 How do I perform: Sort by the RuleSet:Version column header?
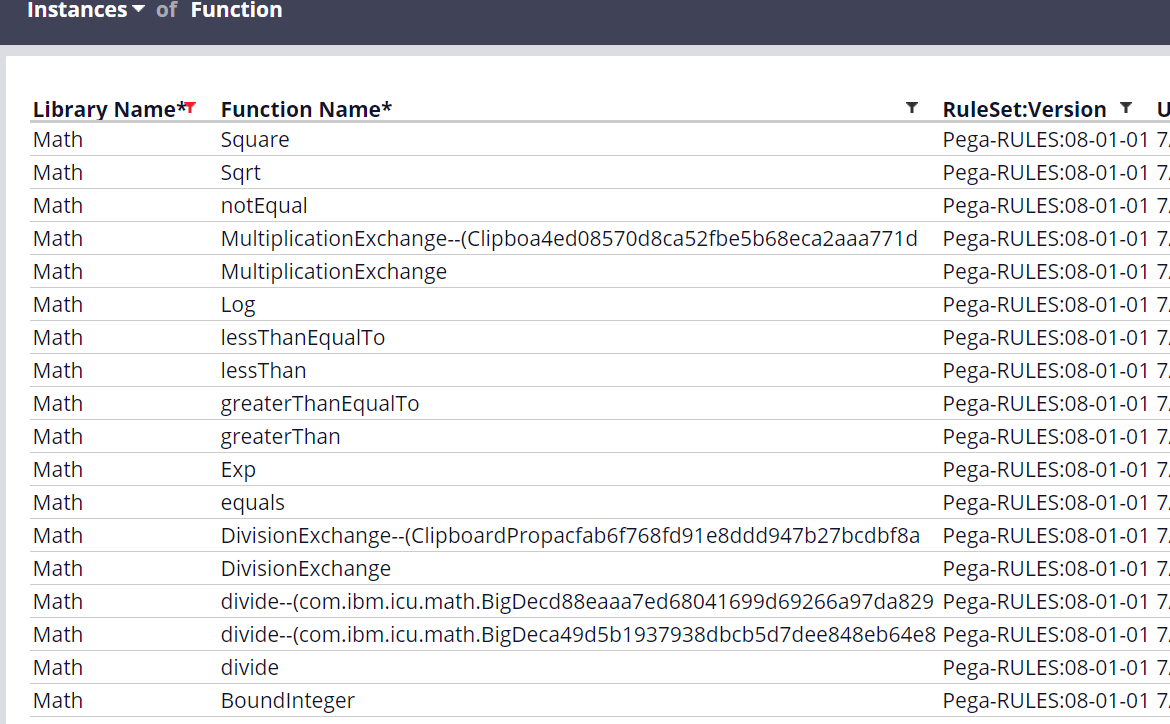pos(1024,110)
